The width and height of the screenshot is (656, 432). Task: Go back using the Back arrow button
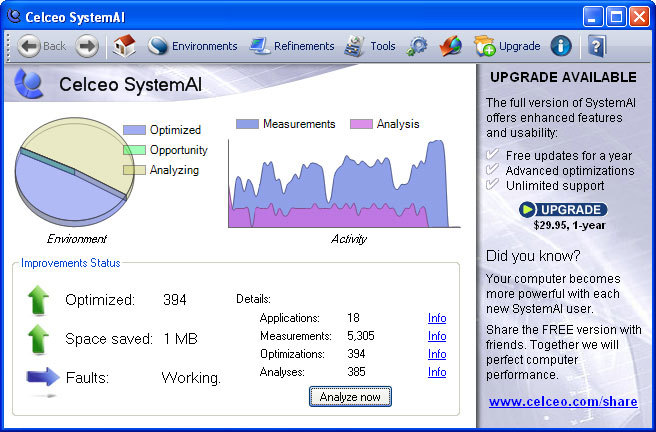(42, 46)
